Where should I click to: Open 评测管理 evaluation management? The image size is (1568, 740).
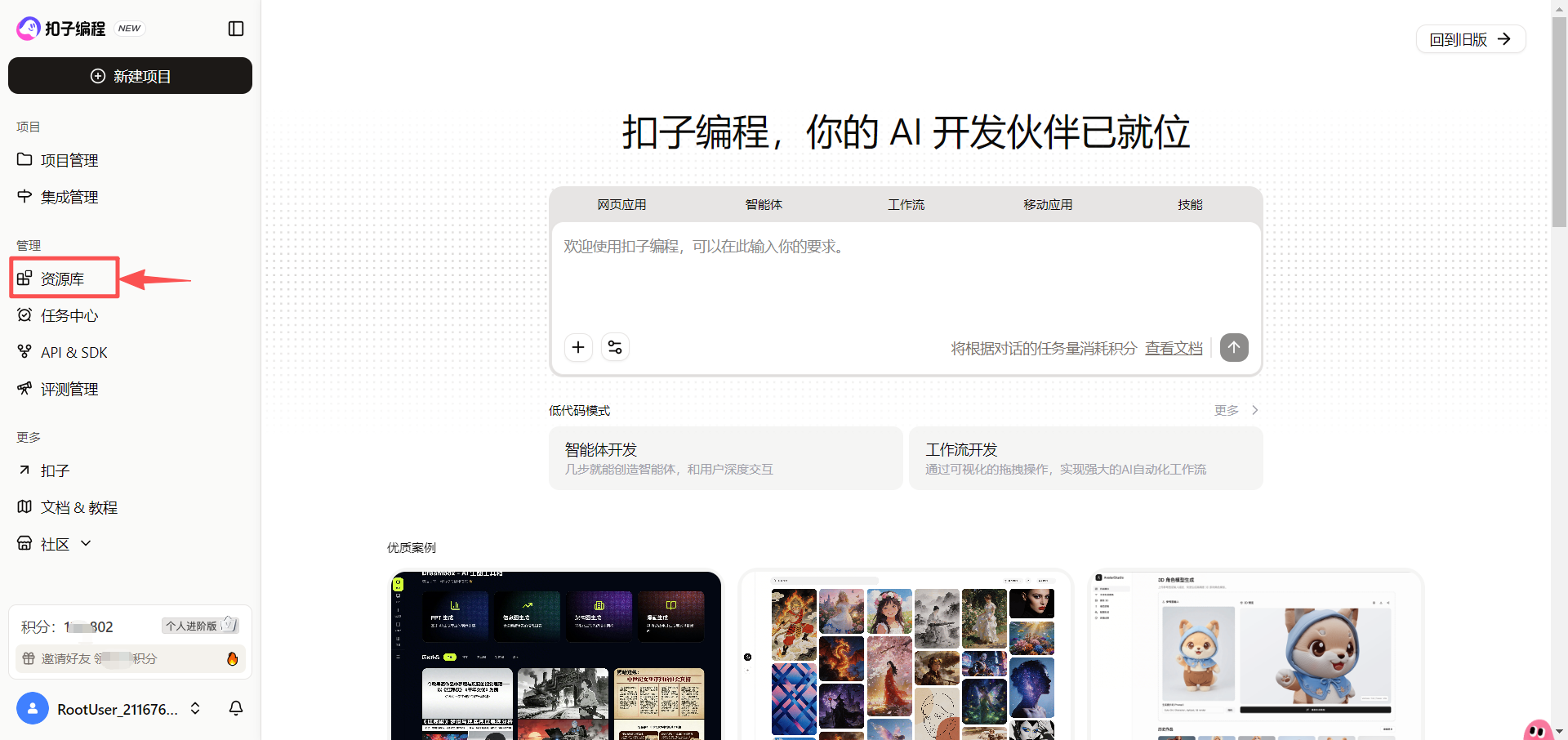click(69, 389)
